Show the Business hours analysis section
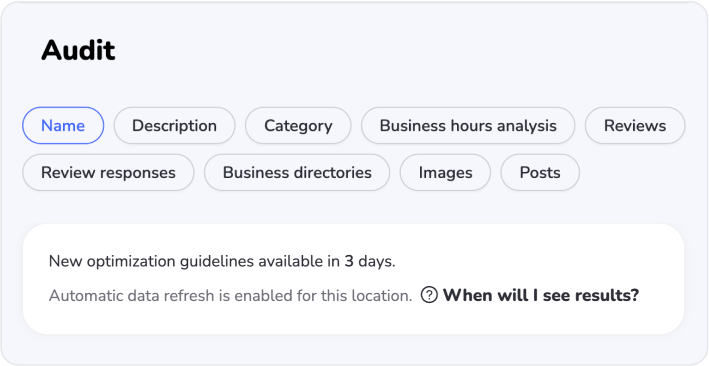Screen dimensions: 709x366 click(468, 126)
